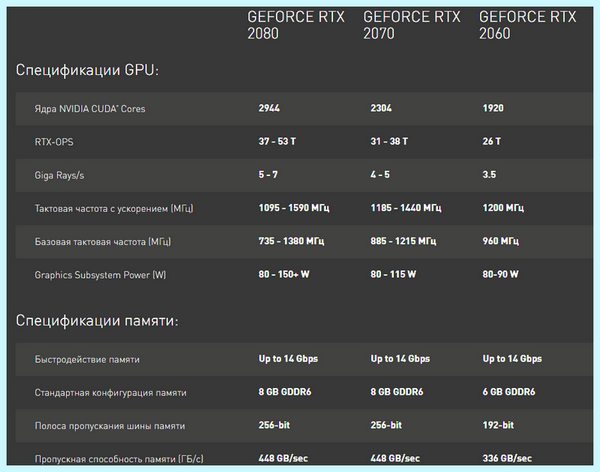The width and height of the screenshot is (600, 472).
Task: Click the GEFORCE RTX 2060 column header
Action: pyautogui.click(x=528, y=25)
